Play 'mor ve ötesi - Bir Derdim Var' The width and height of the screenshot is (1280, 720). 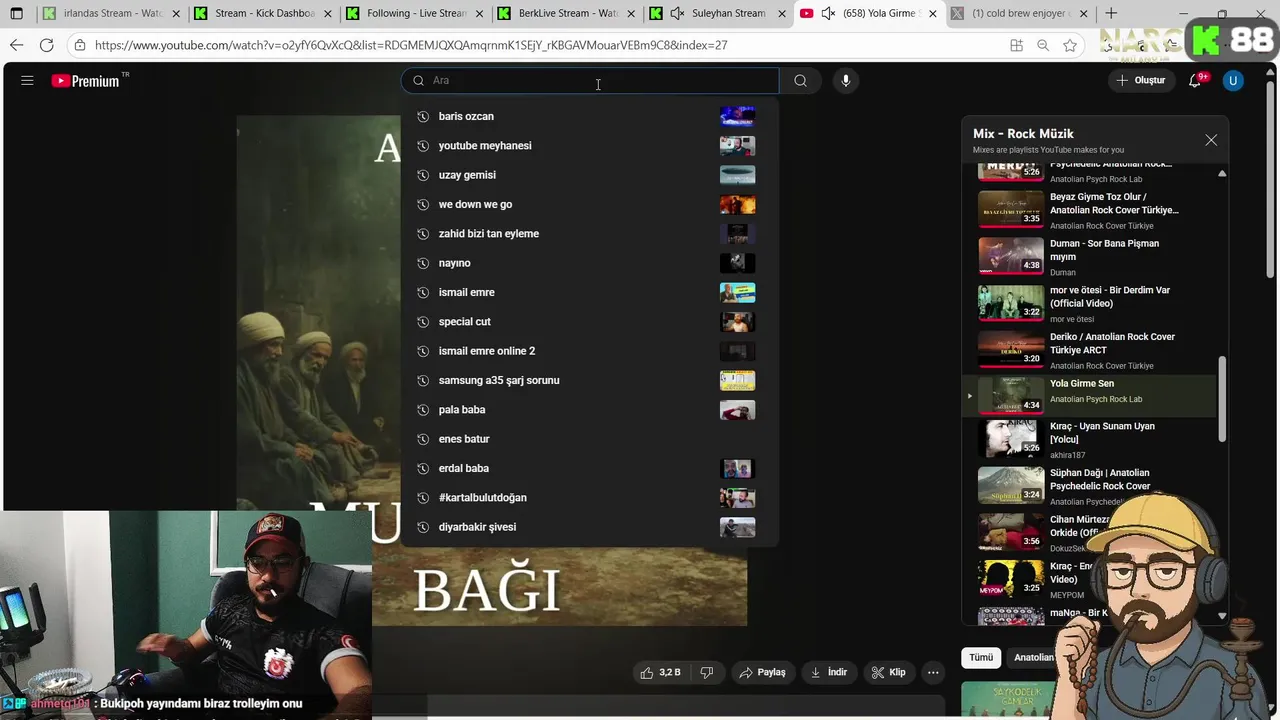click(x=1090, y=304)
